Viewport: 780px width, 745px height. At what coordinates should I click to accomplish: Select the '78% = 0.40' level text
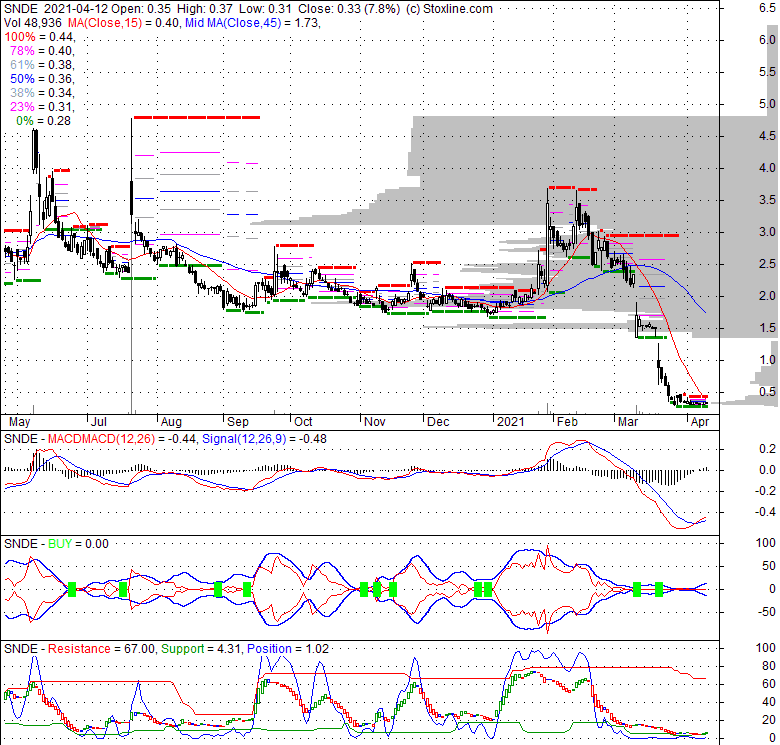click(42, 51)
